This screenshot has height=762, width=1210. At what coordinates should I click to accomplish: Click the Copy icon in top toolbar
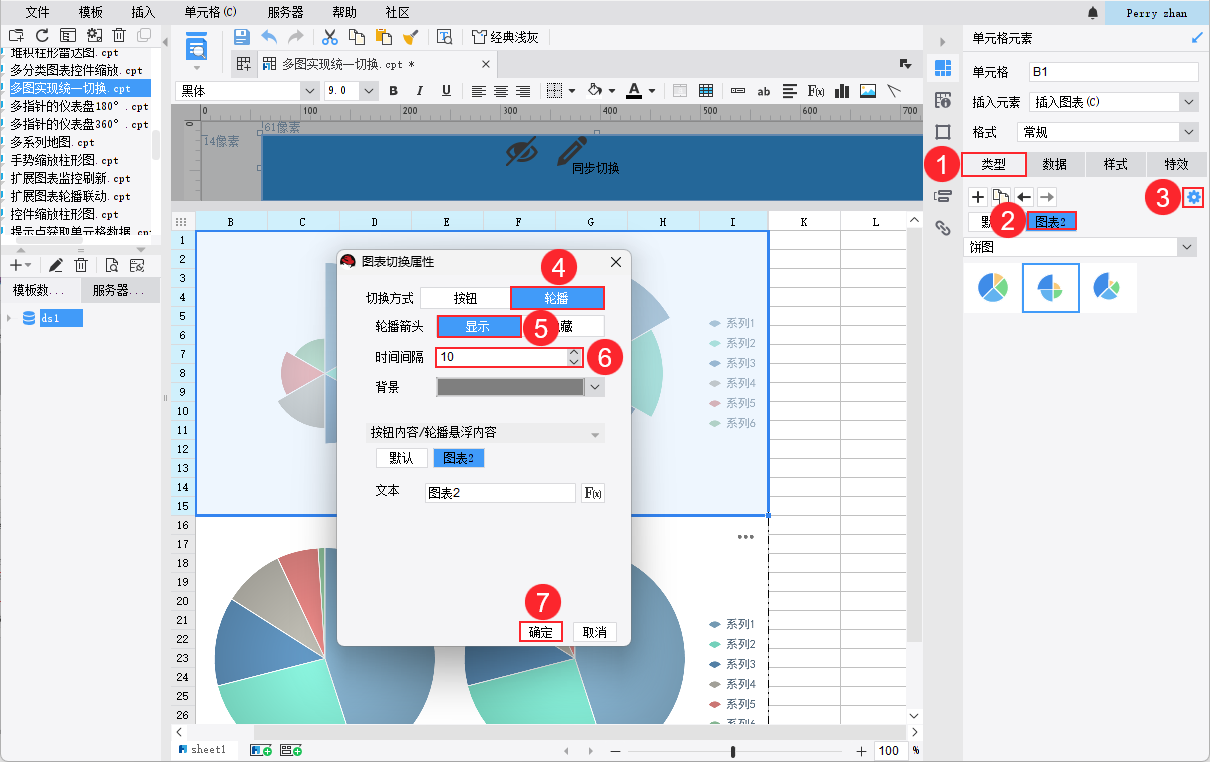coord(356,37)
